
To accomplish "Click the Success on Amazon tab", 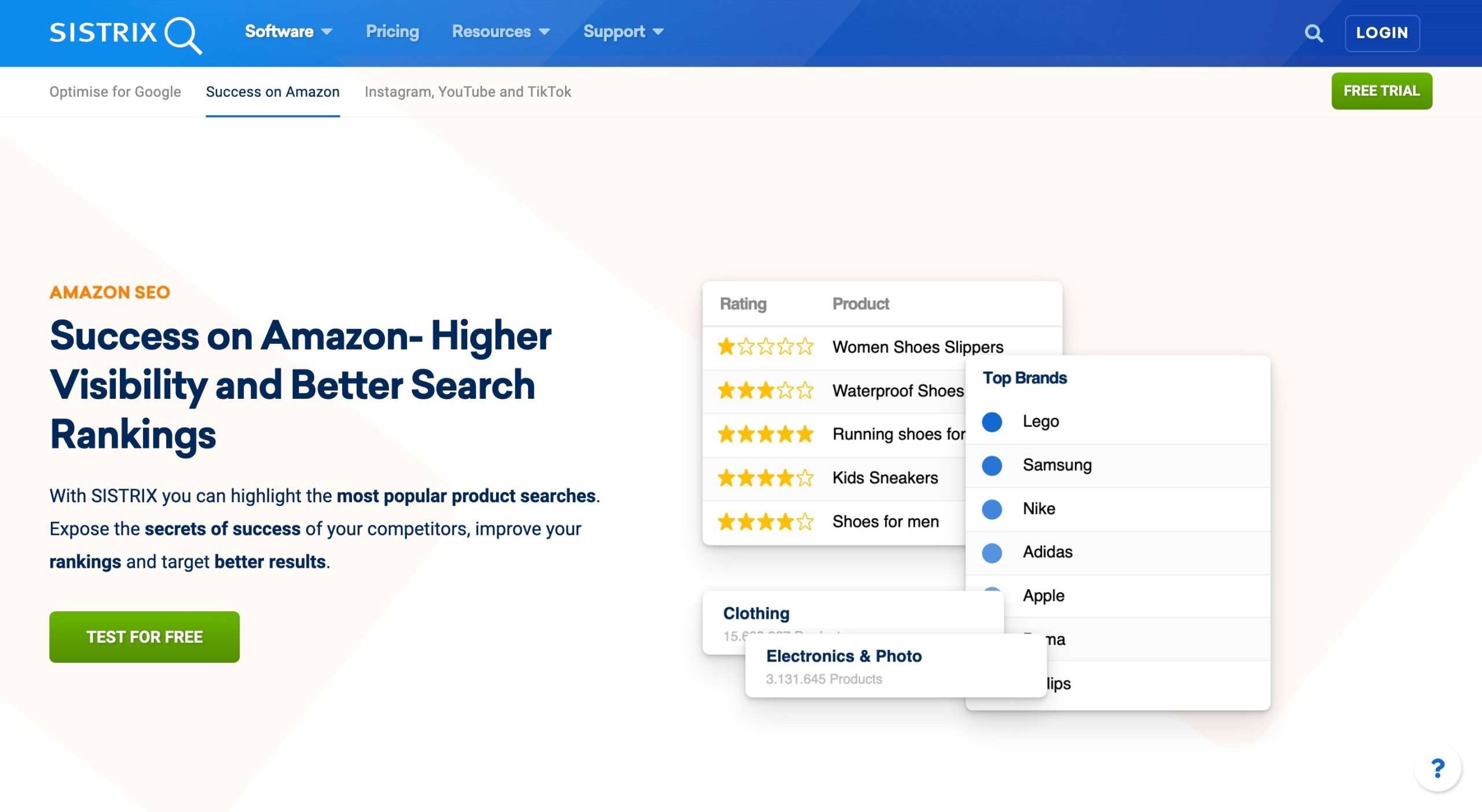I will pos(272,91).
